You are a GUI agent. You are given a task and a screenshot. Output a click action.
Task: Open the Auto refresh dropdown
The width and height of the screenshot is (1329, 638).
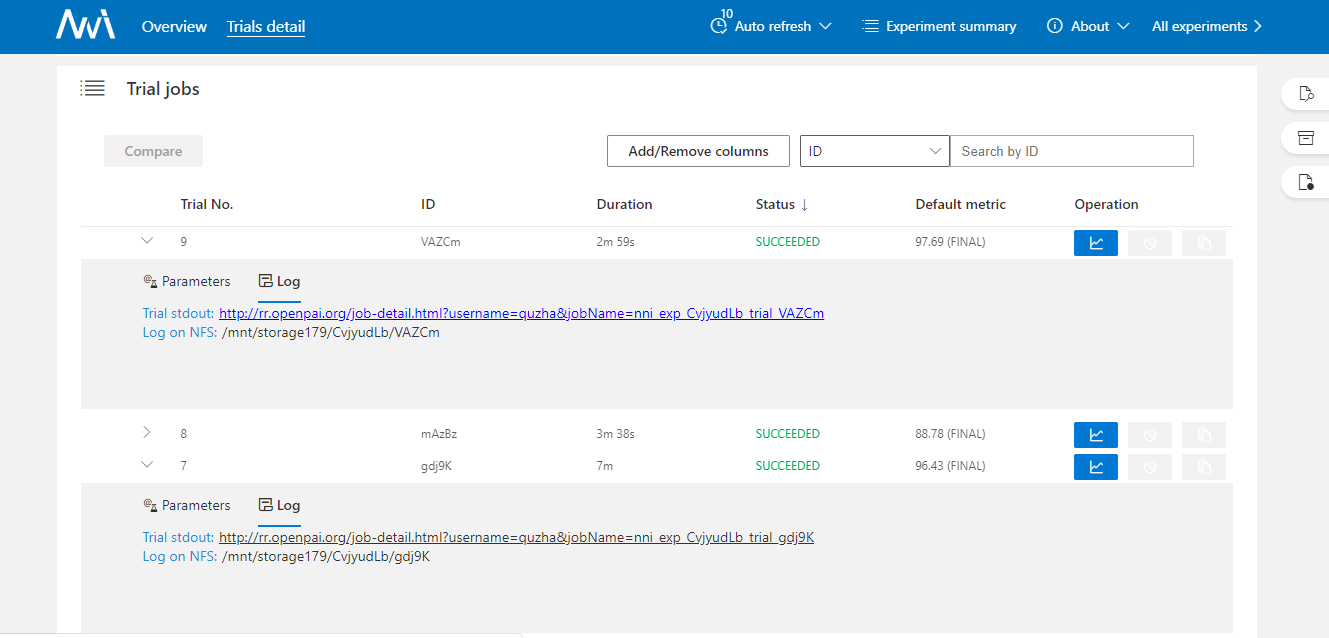coord(771,26)
